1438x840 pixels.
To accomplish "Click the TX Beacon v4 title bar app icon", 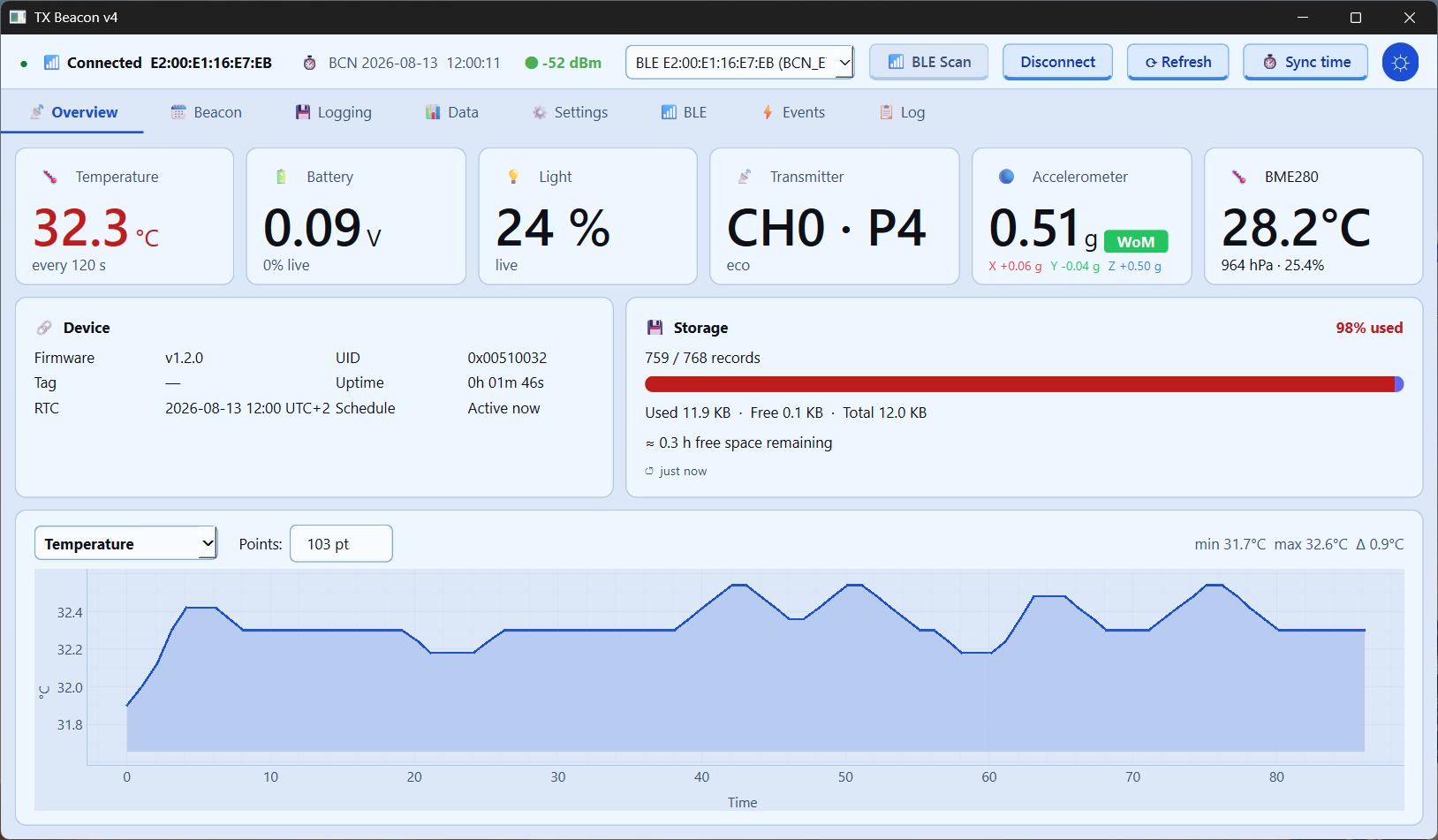I will pos(18,17).
